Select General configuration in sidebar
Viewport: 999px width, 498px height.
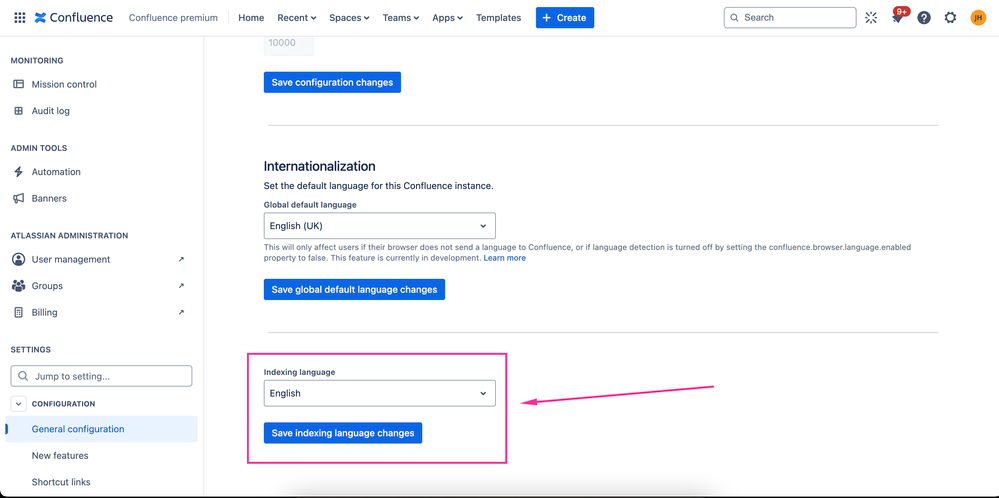tap(101, 429)
